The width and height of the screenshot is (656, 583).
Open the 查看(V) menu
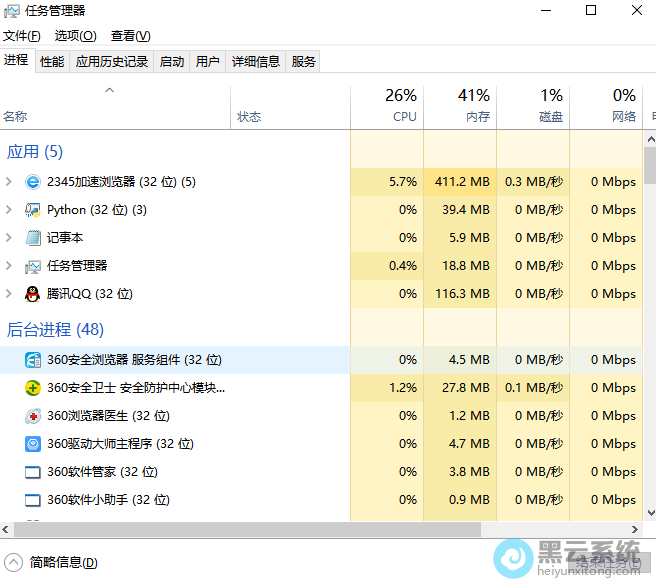[x=130, y=36]
